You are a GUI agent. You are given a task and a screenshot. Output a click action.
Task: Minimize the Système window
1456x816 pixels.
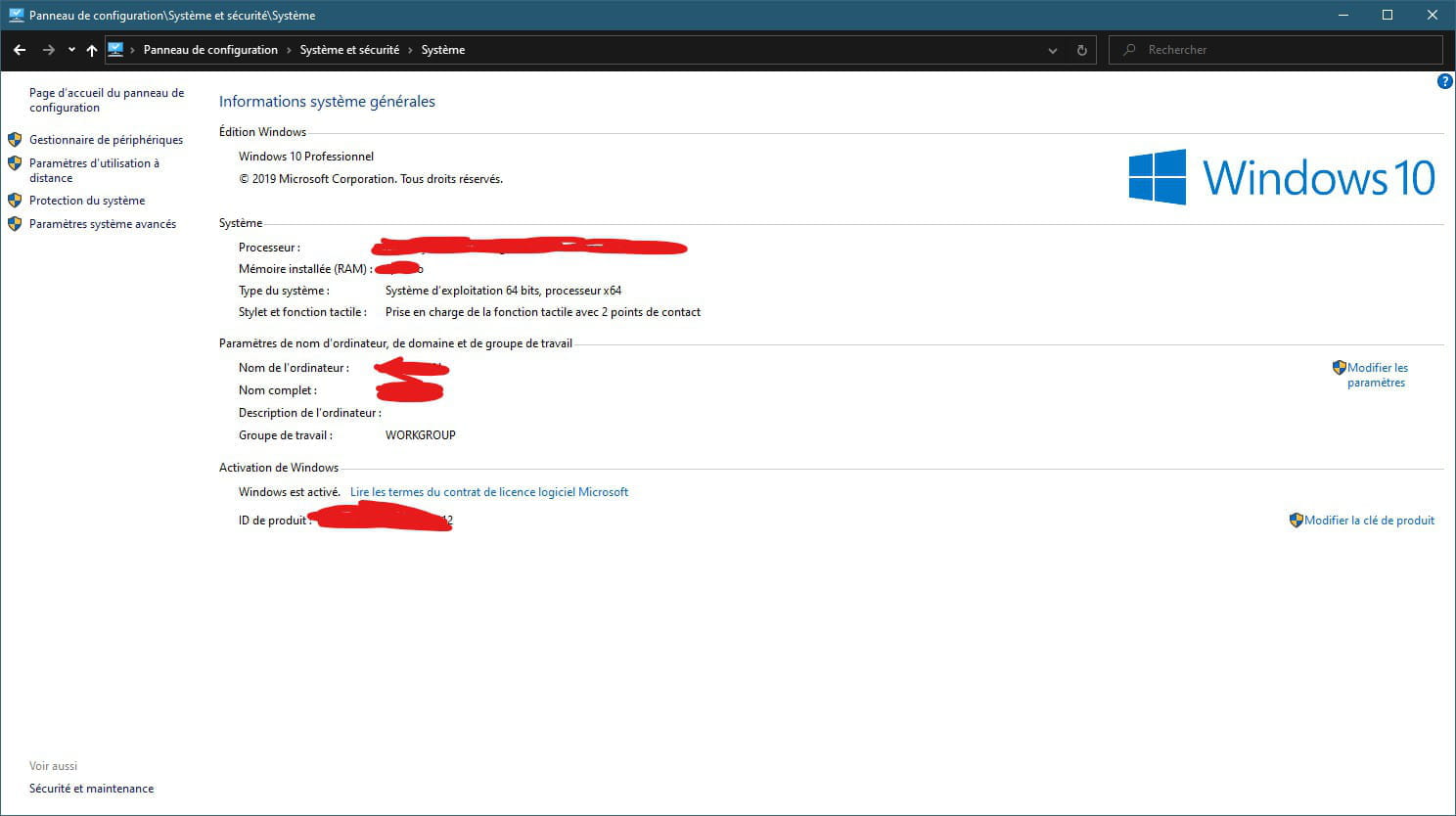(x=1342, y=15)
